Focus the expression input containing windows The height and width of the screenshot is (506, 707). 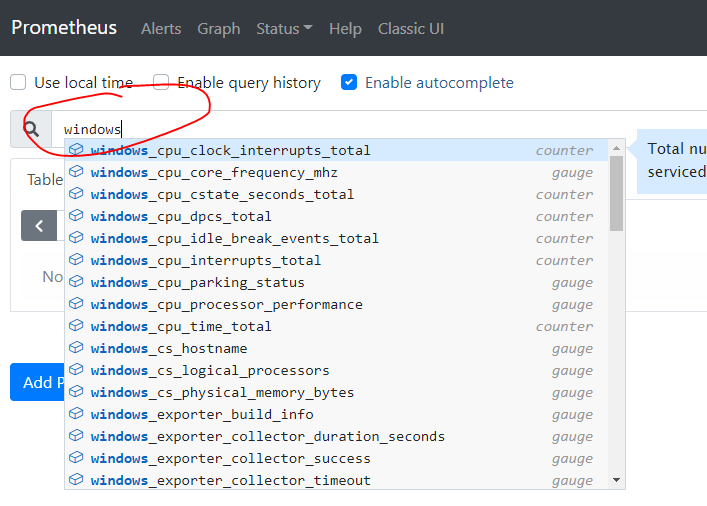(x=340, y=129)
